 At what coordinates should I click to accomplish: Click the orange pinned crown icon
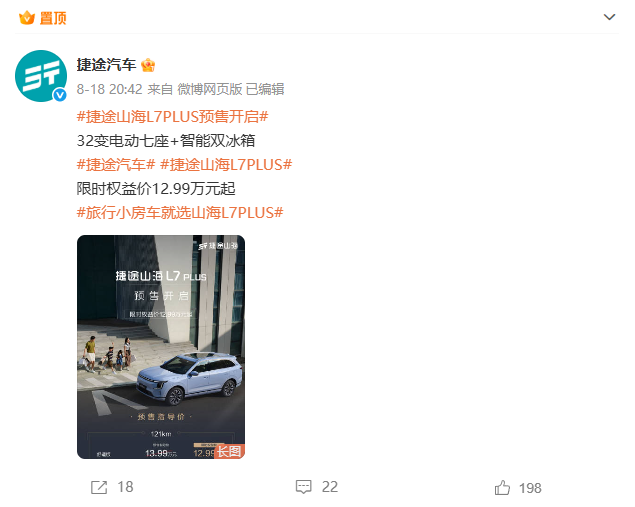[x=27, y=18]
